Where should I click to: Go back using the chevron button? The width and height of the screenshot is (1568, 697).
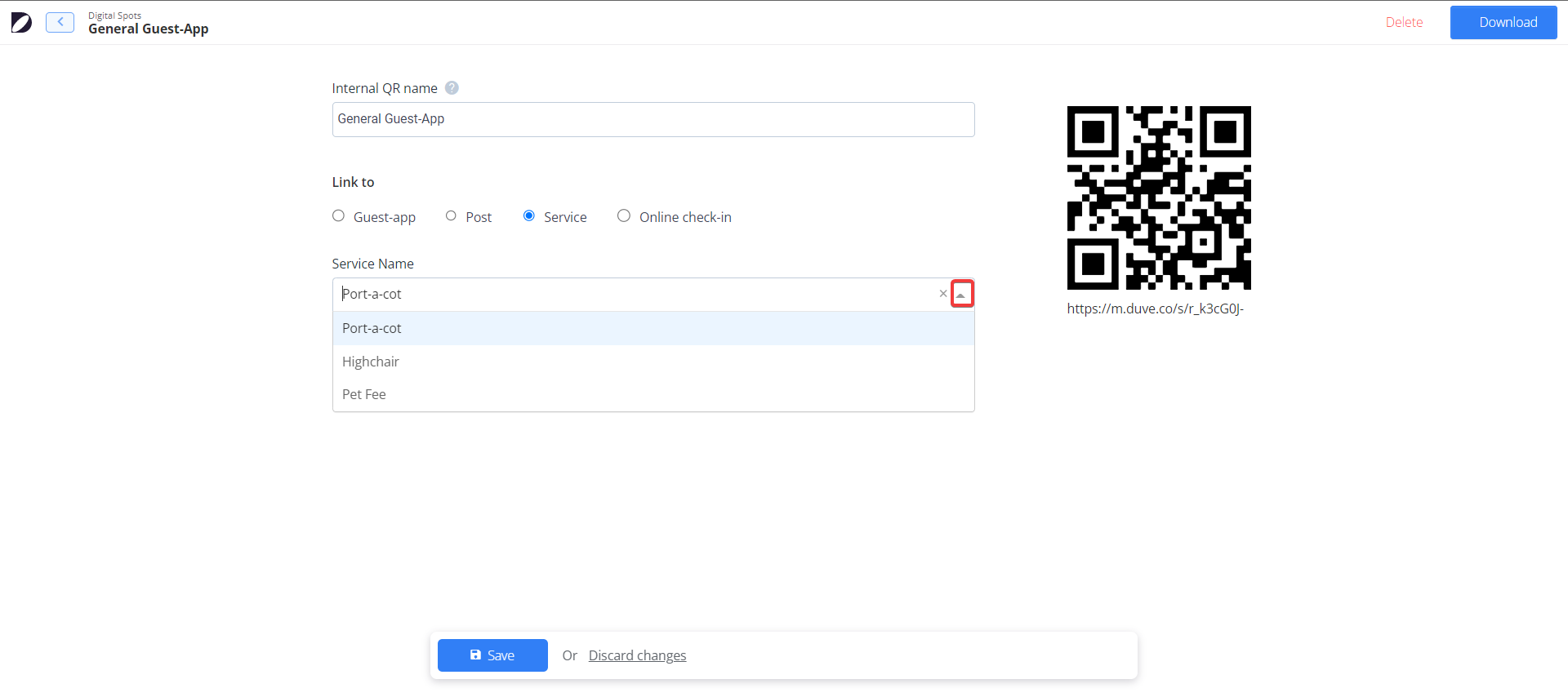[x=60, y=22]
